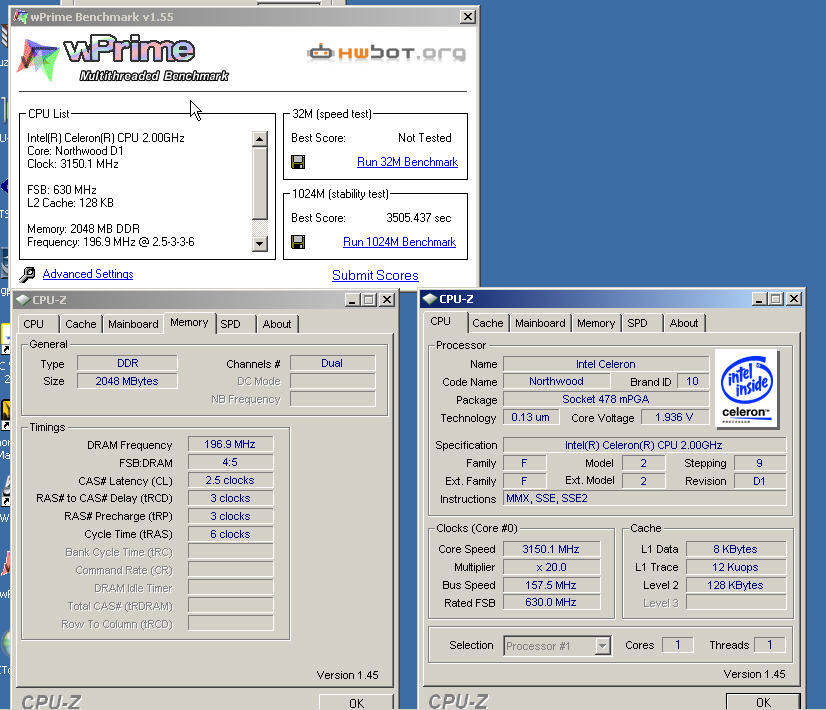The width and height of the screenshot is (826, 710).
Task: Click CPU List scrollbar up arrow
Action: 259,139
